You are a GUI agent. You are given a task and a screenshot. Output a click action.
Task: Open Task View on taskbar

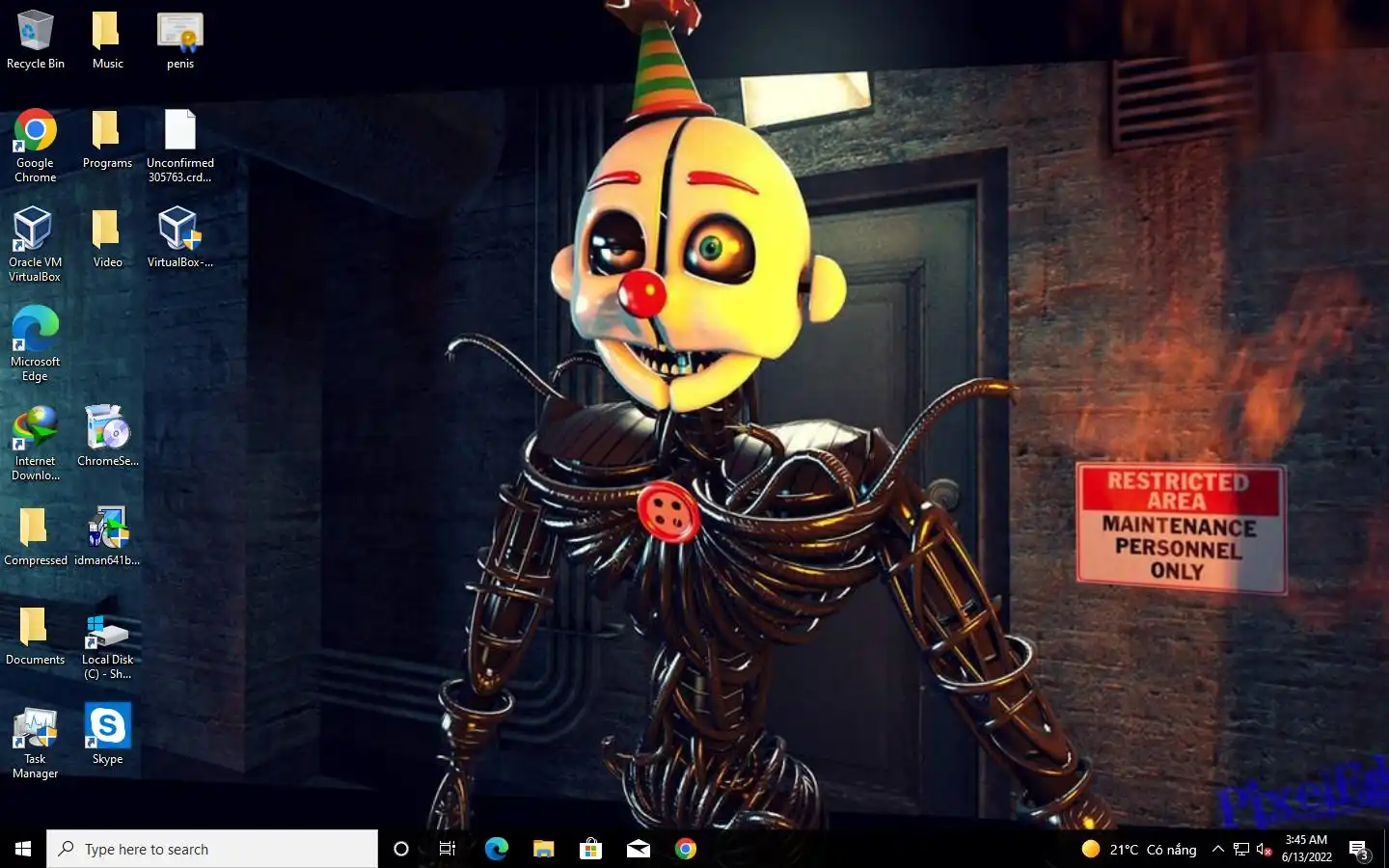point(448,849)
